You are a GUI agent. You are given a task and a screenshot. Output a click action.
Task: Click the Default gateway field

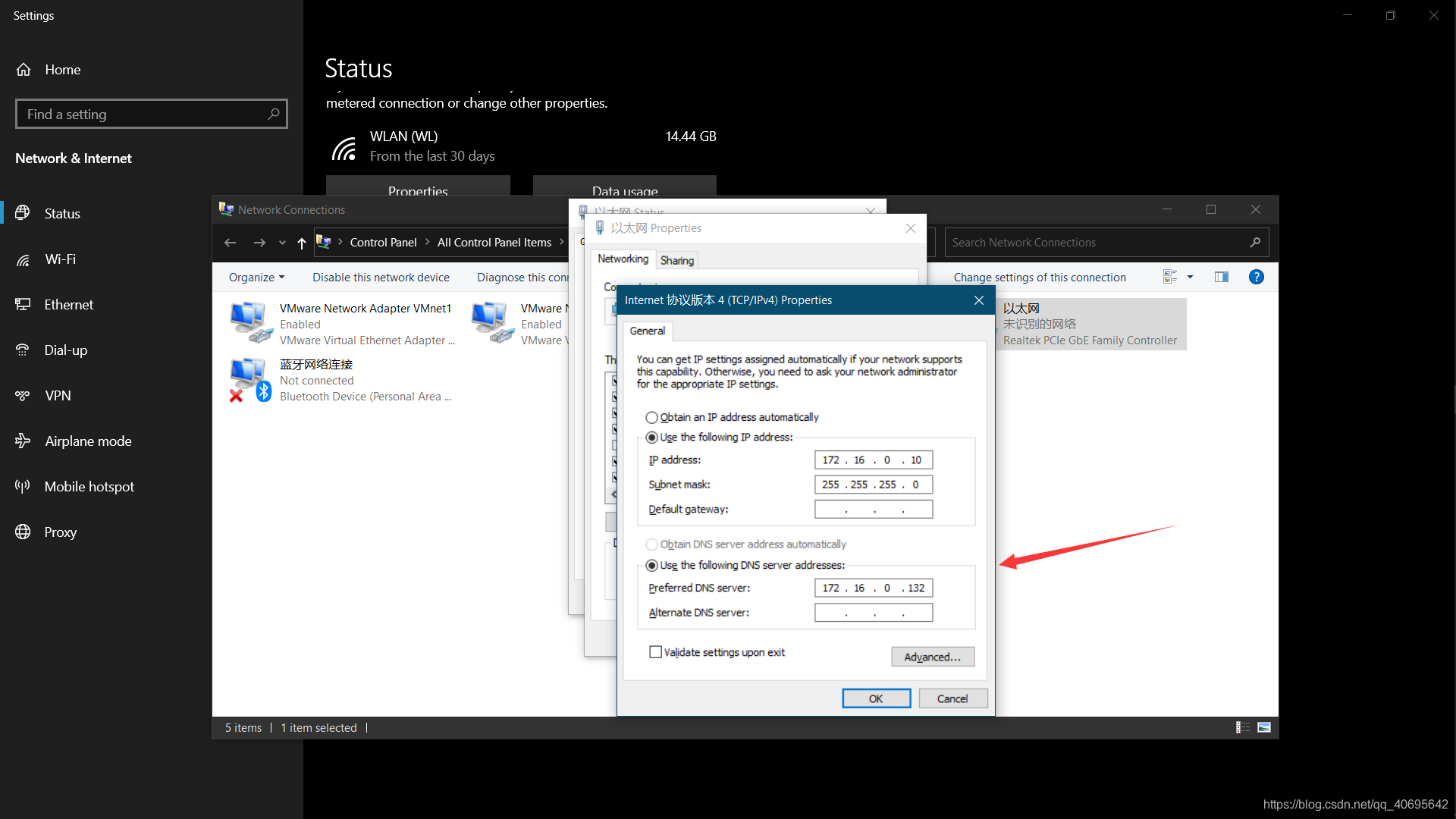pyautogui.click(x=874, y=510)
